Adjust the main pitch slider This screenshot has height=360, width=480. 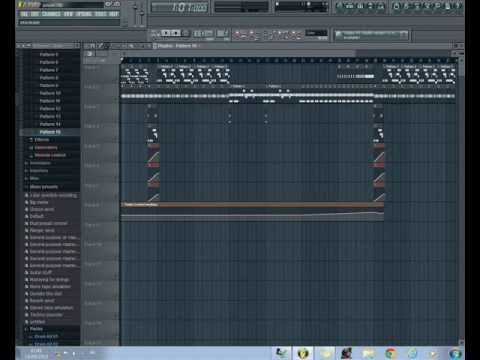point(142,13)
